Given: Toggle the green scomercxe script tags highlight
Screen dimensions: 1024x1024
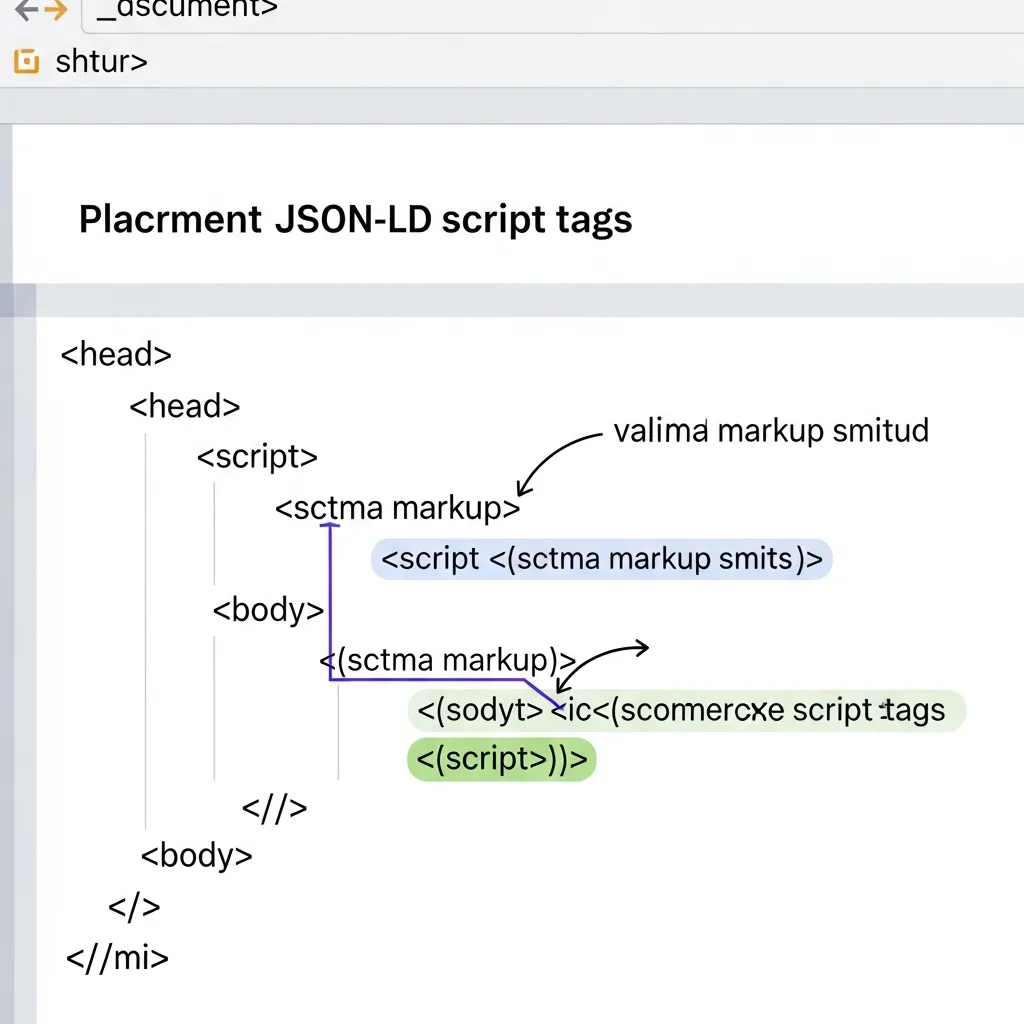Looking at the screenshot, I should (685, 710).
